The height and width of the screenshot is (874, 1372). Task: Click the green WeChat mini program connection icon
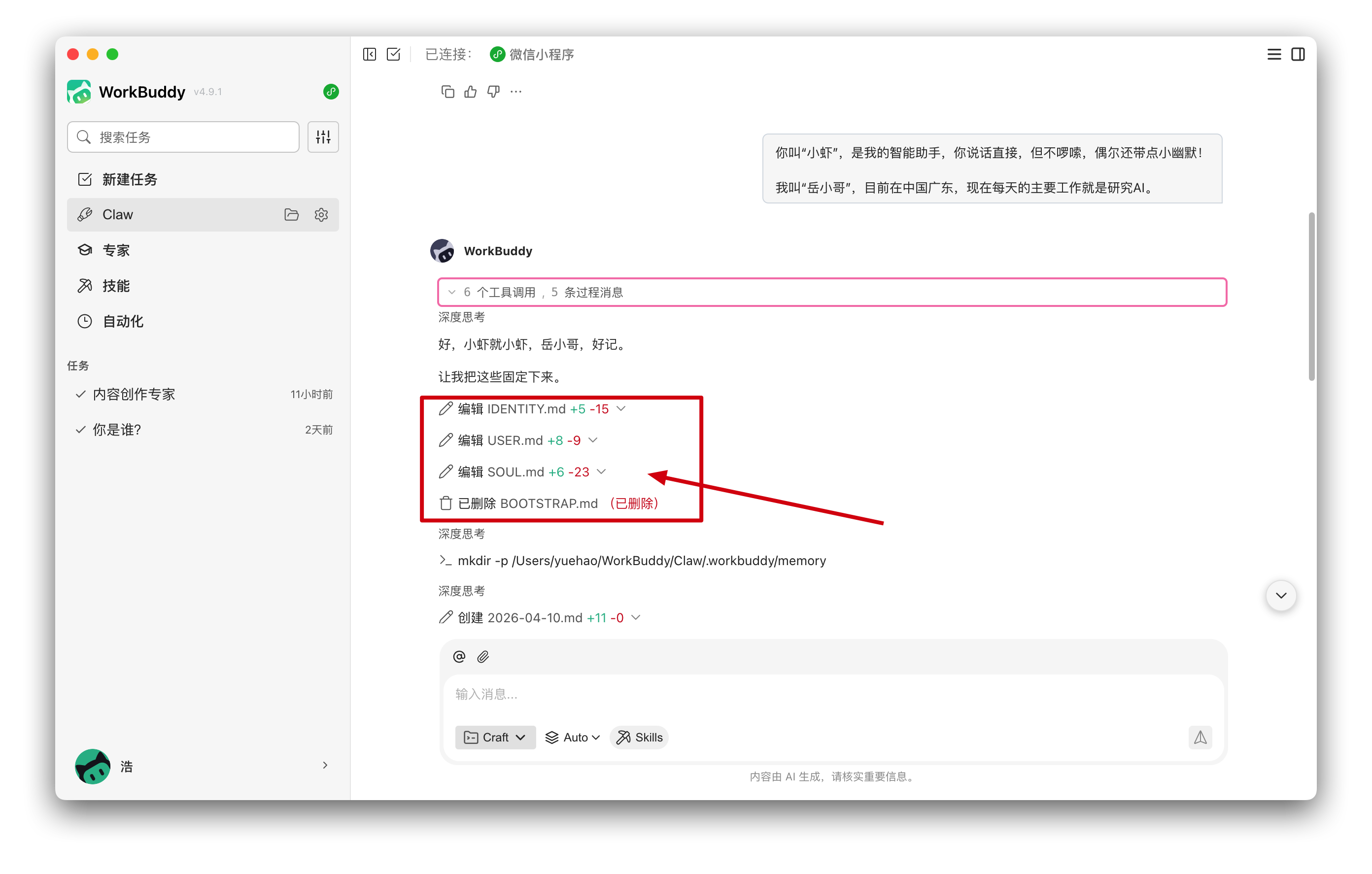[497, 55]
